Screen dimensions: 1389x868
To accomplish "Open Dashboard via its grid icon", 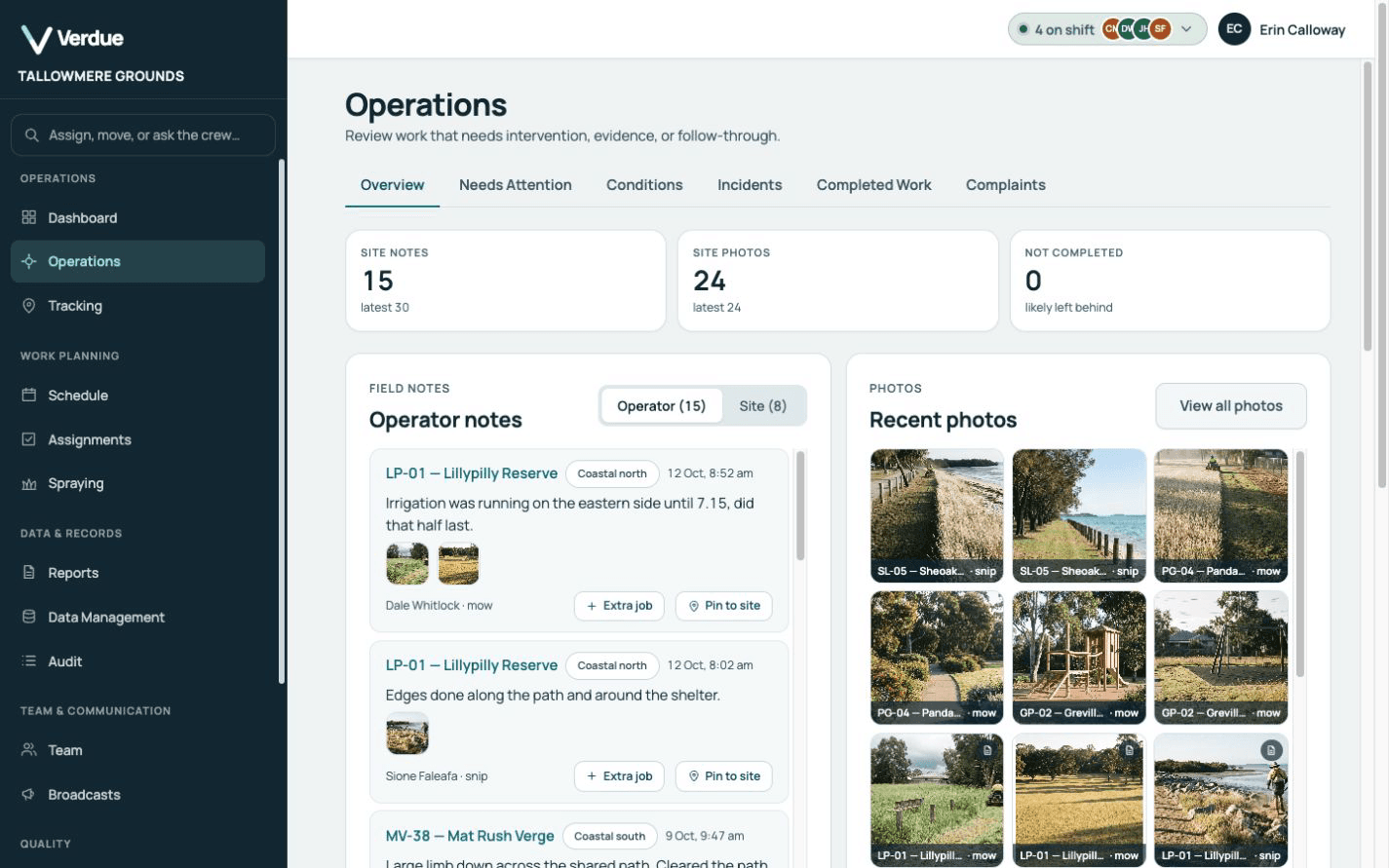I will (x=29, y=217).
